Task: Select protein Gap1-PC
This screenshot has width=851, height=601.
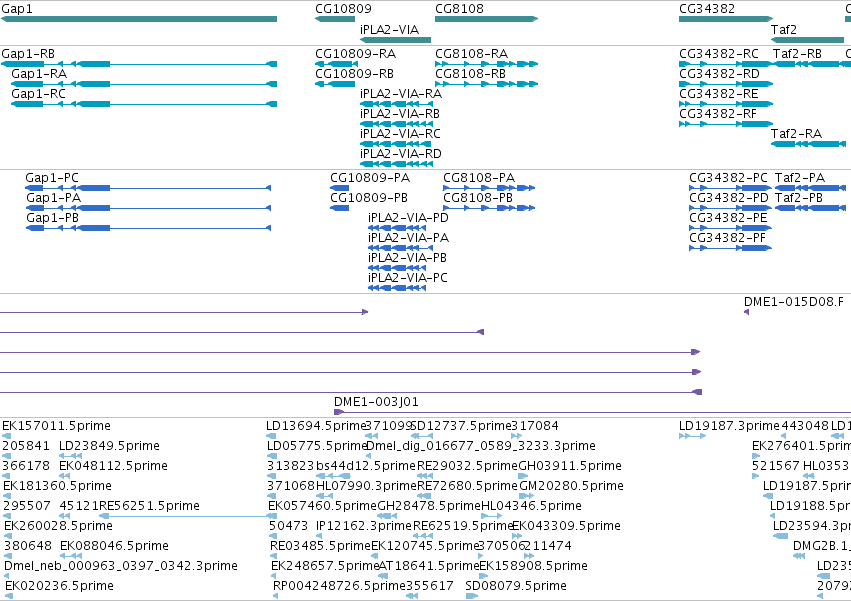Action: pyautogui.click(x=148, y=188)
